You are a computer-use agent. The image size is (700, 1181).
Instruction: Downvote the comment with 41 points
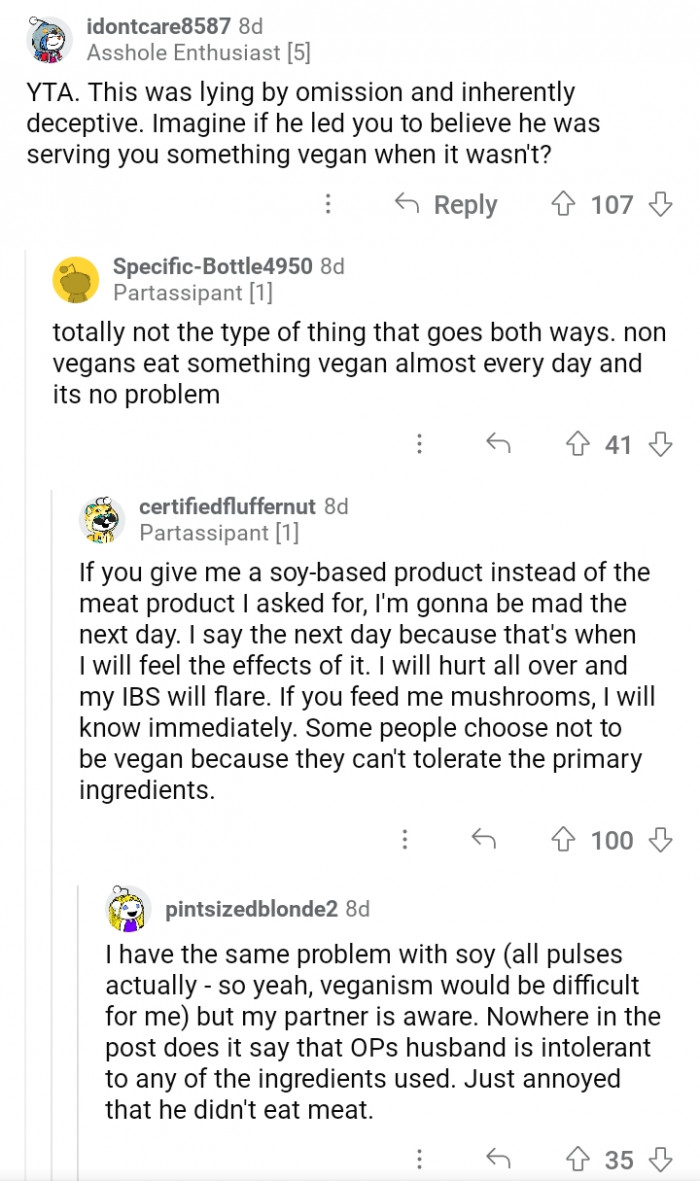coord(660,444)
